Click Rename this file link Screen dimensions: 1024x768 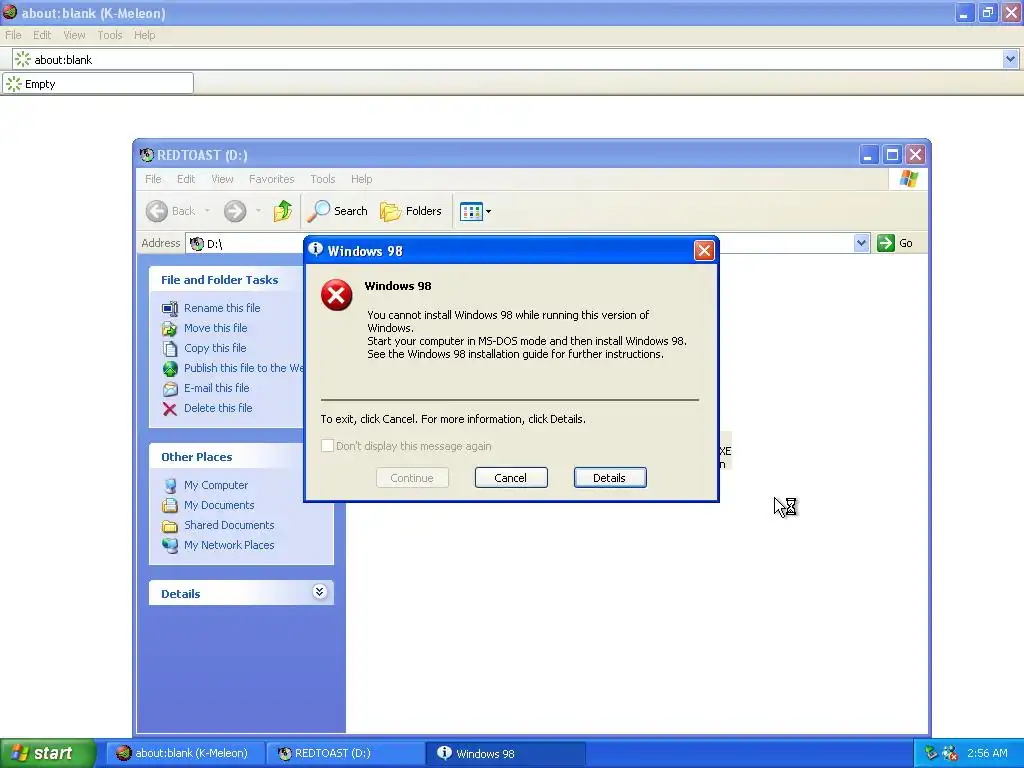pos(222,308)
